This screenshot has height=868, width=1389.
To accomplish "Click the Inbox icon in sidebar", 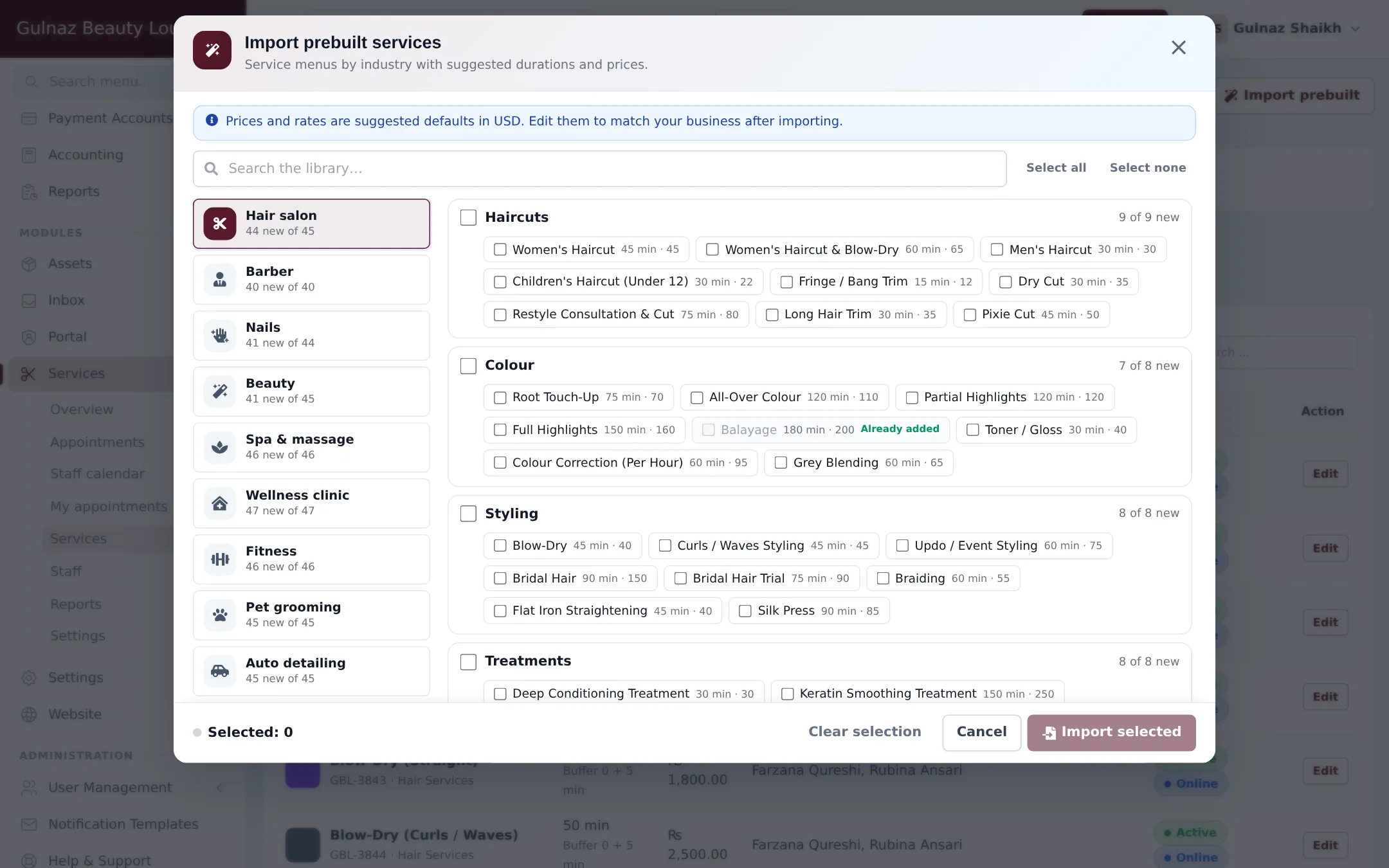I will point(29,300).
